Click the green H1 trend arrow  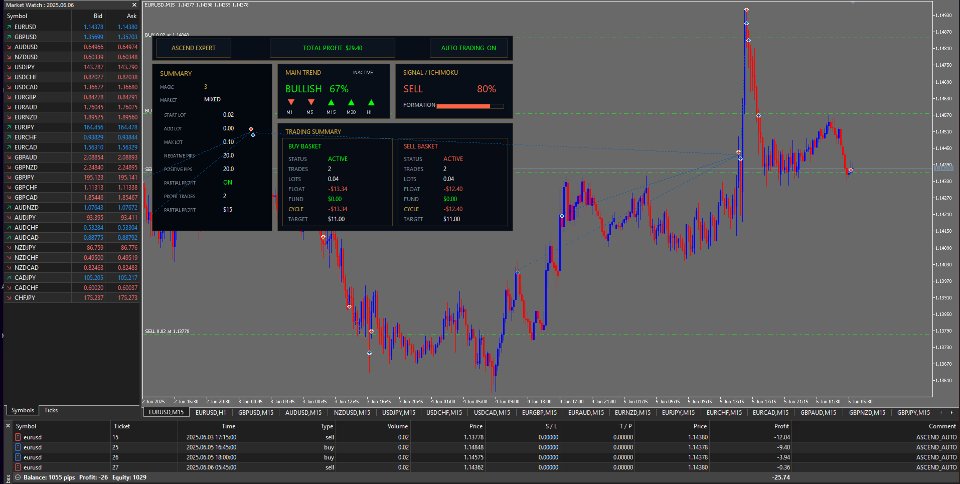371,102
